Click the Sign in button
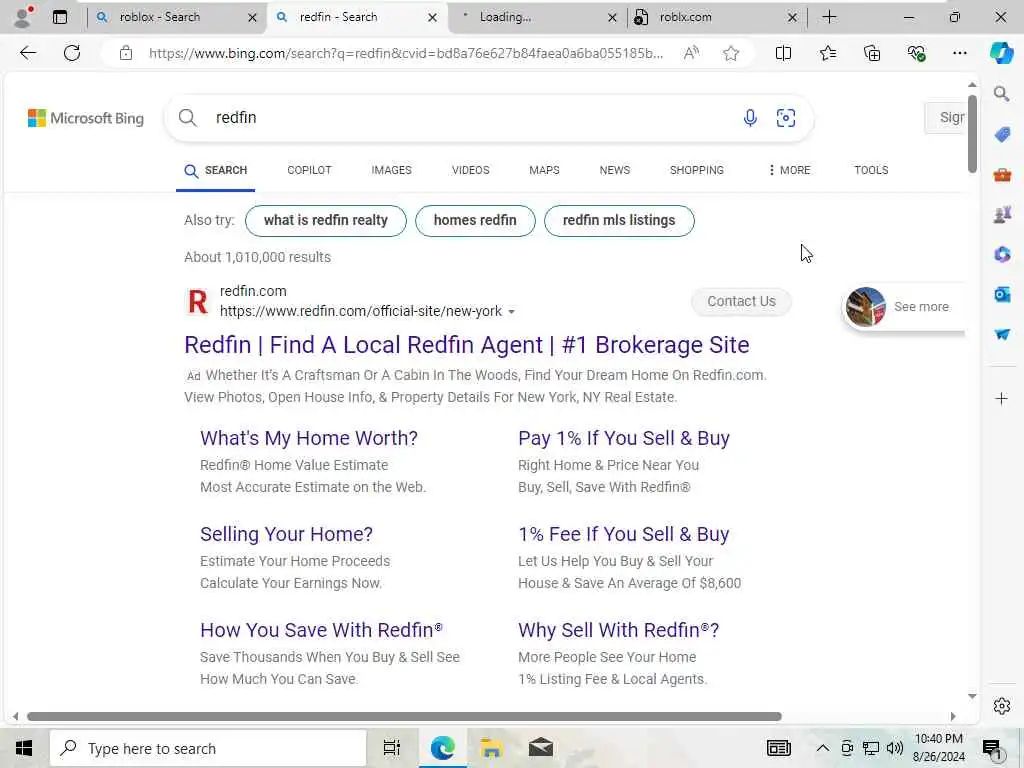 tap(945, 118)
